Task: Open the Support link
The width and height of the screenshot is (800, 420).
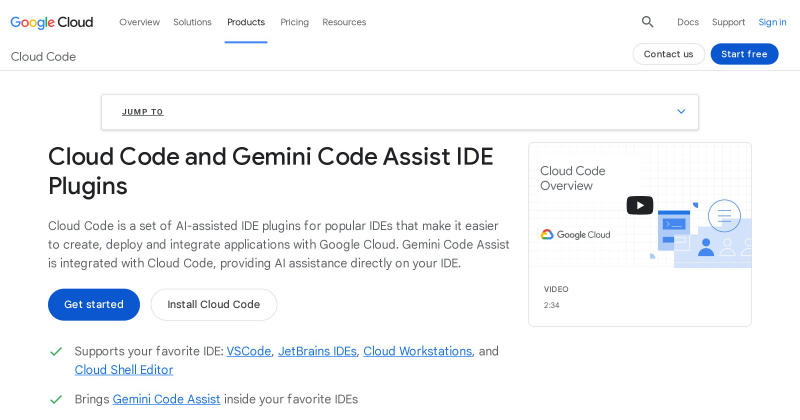Action: (729, 22)
